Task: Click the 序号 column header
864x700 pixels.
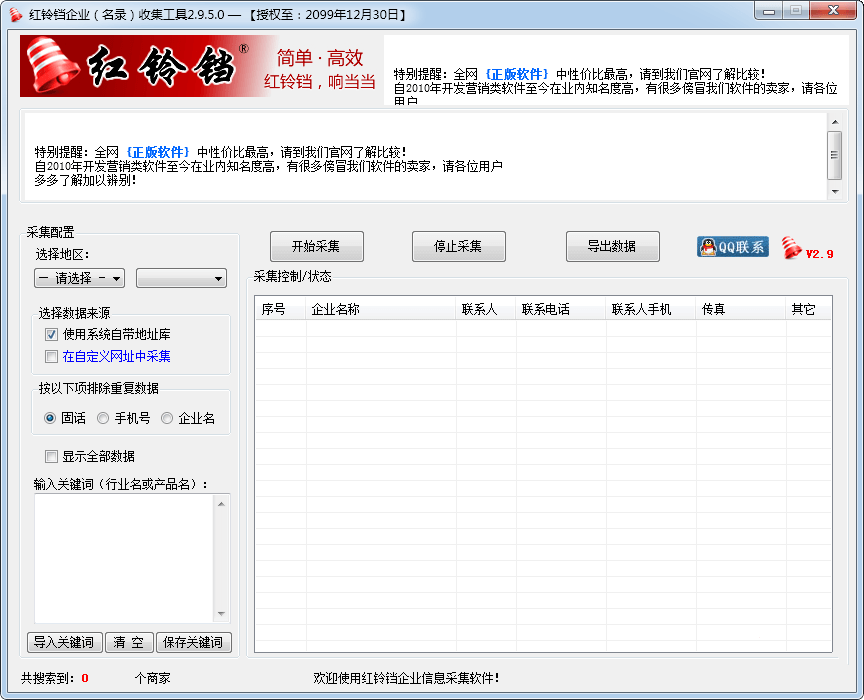Action: 280,309
